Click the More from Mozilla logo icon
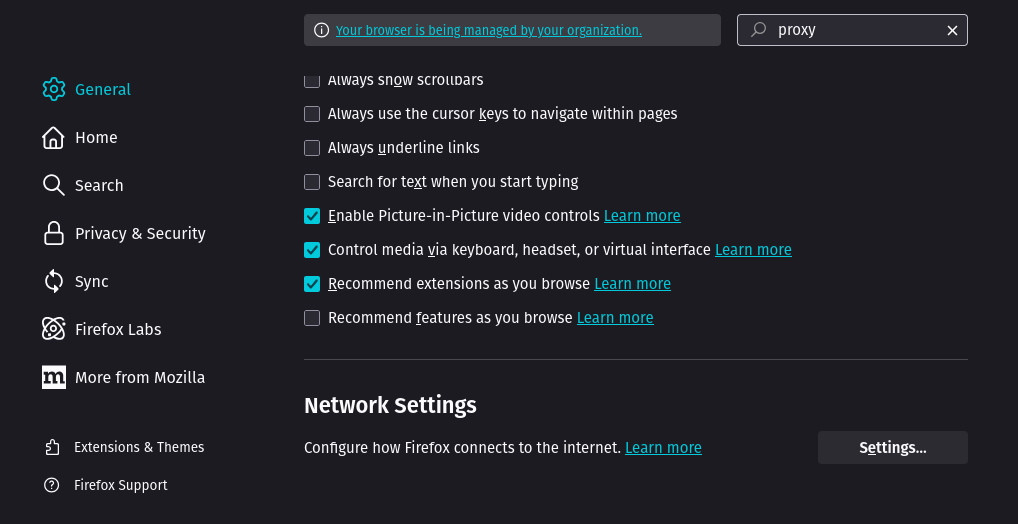This screenshot has height=524, width=1018. pyautogui.click(x=54, y=377)
